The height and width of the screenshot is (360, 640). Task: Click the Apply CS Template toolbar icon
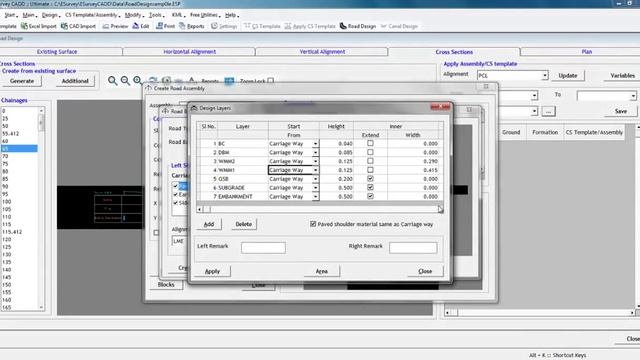coord(310,26)
